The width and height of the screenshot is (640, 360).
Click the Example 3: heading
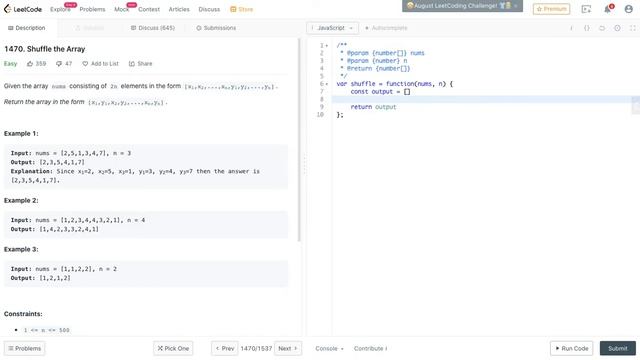[x=21, y=249]
